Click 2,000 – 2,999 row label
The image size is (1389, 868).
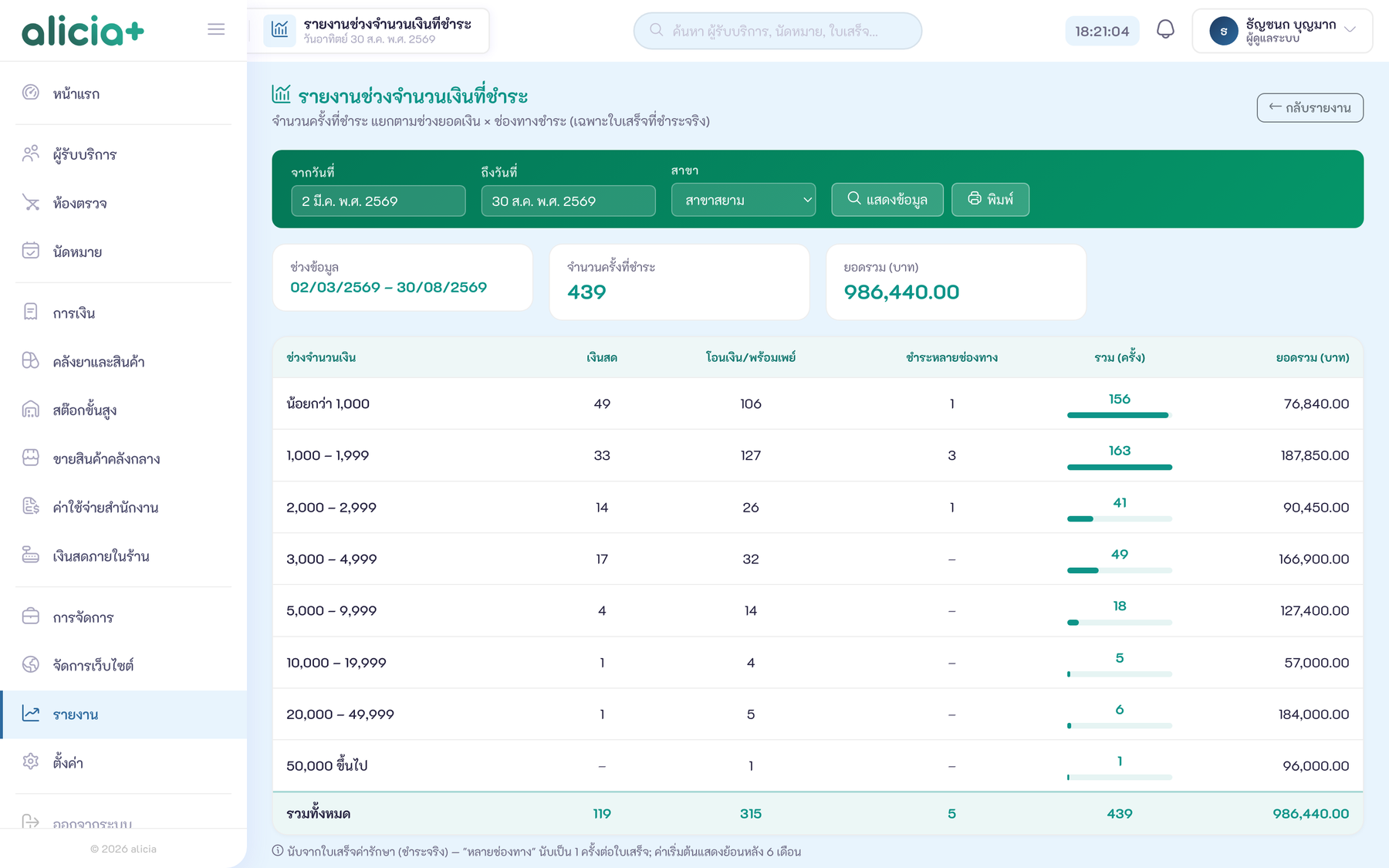[331, 507]
